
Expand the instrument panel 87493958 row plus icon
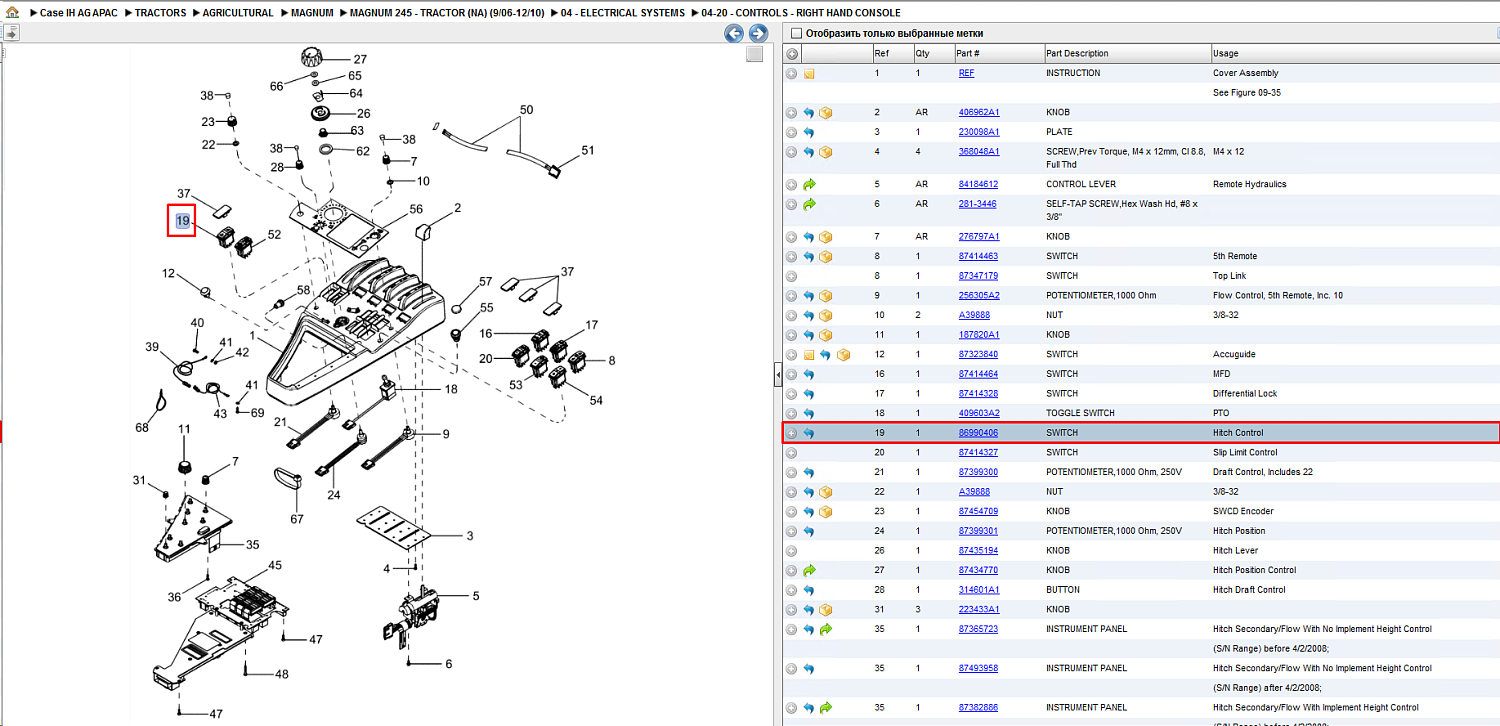(x=792, y=668)
